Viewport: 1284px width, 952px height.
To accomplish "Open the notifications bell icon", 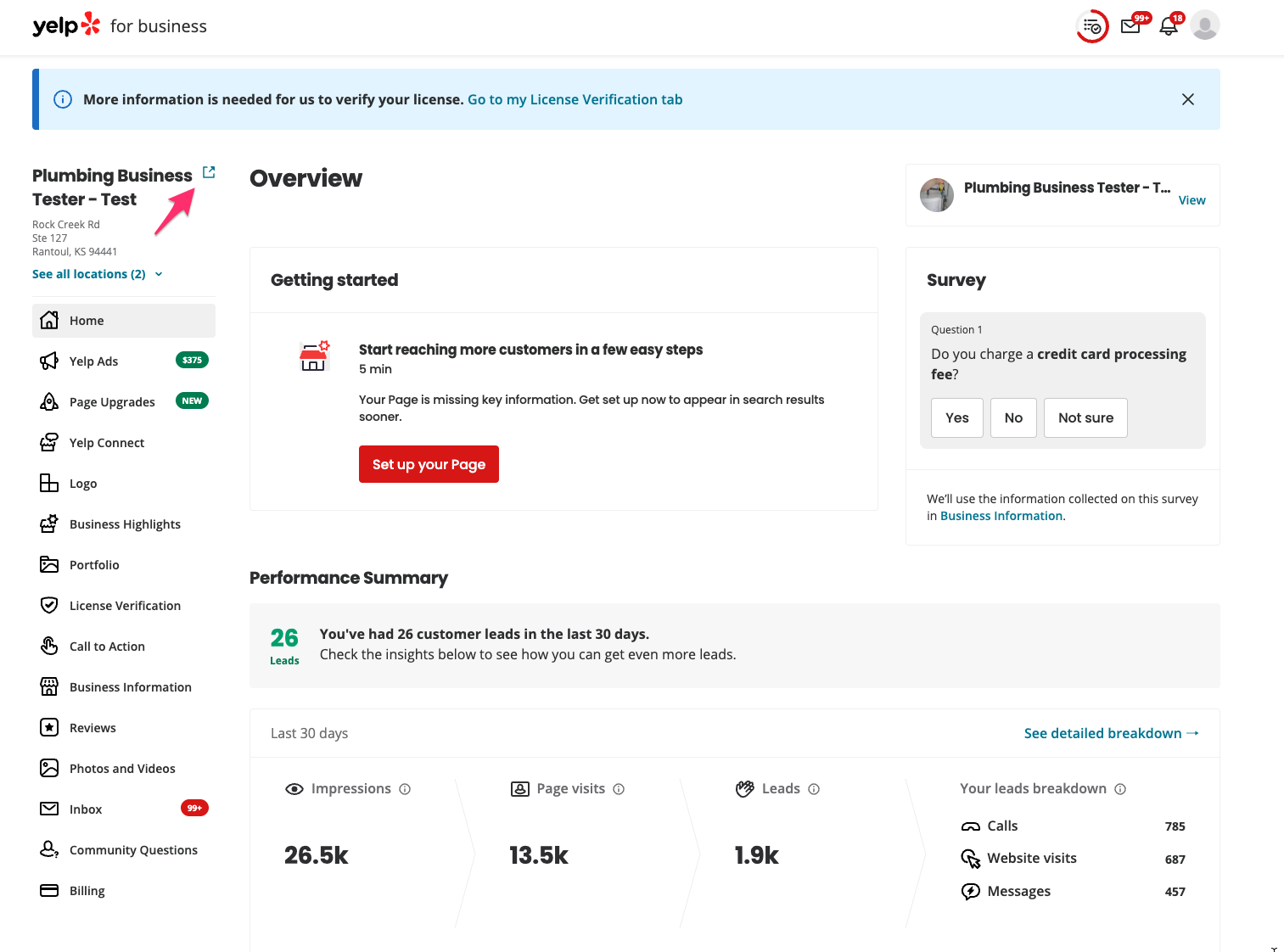I will pyautogui.click(x=1169, y=26).
